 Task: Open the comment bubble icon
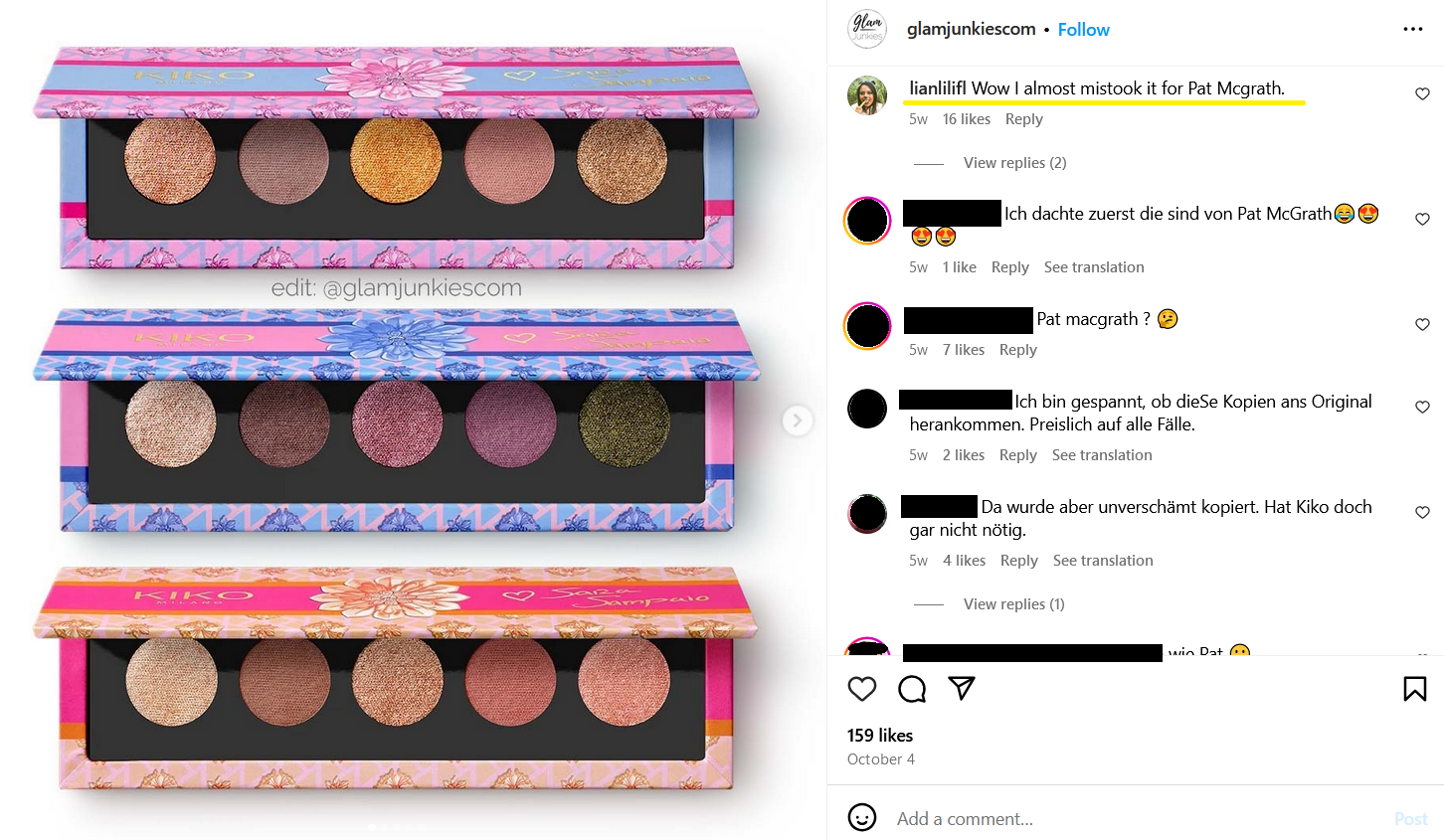(x=912, y=689)
